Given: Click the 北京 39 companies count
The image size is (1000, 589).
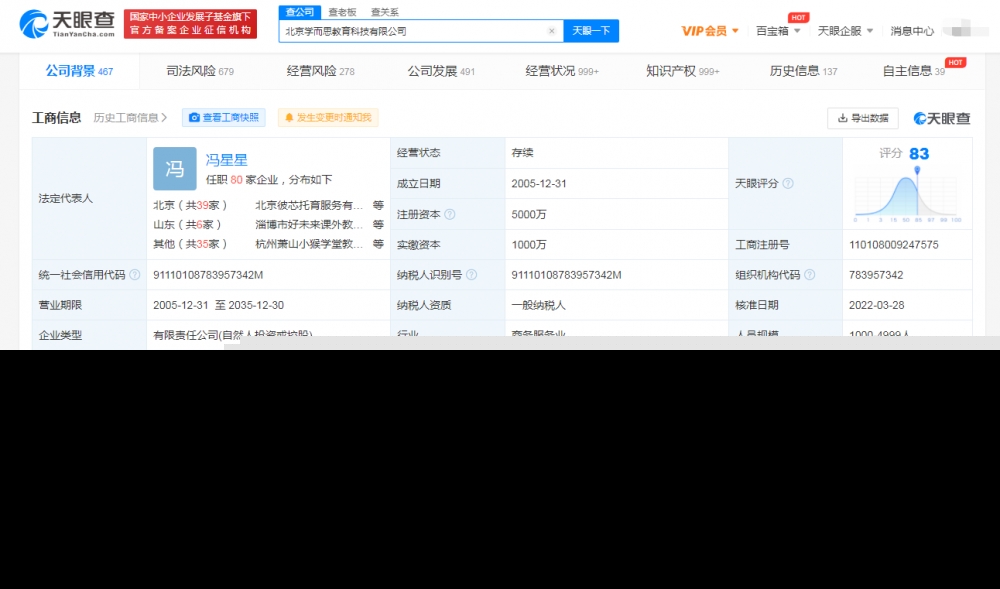Looking at the screenshot, I should pos(203,205).
